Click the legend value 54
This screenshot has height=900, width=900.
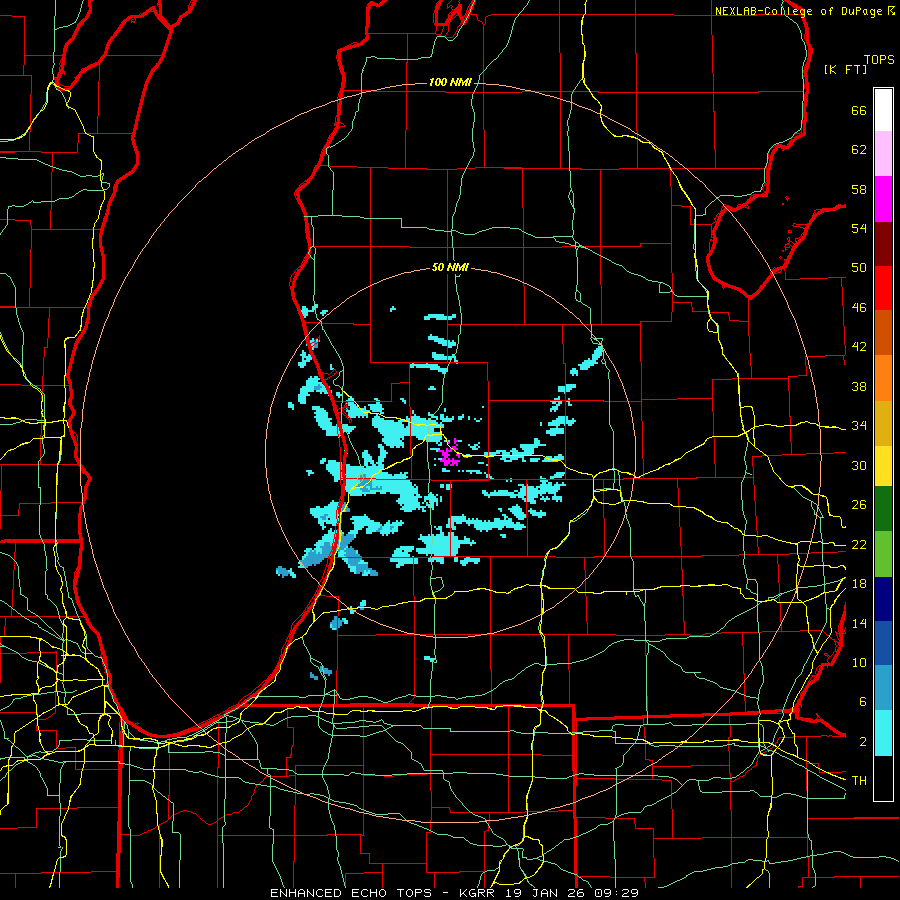[859, 228]
